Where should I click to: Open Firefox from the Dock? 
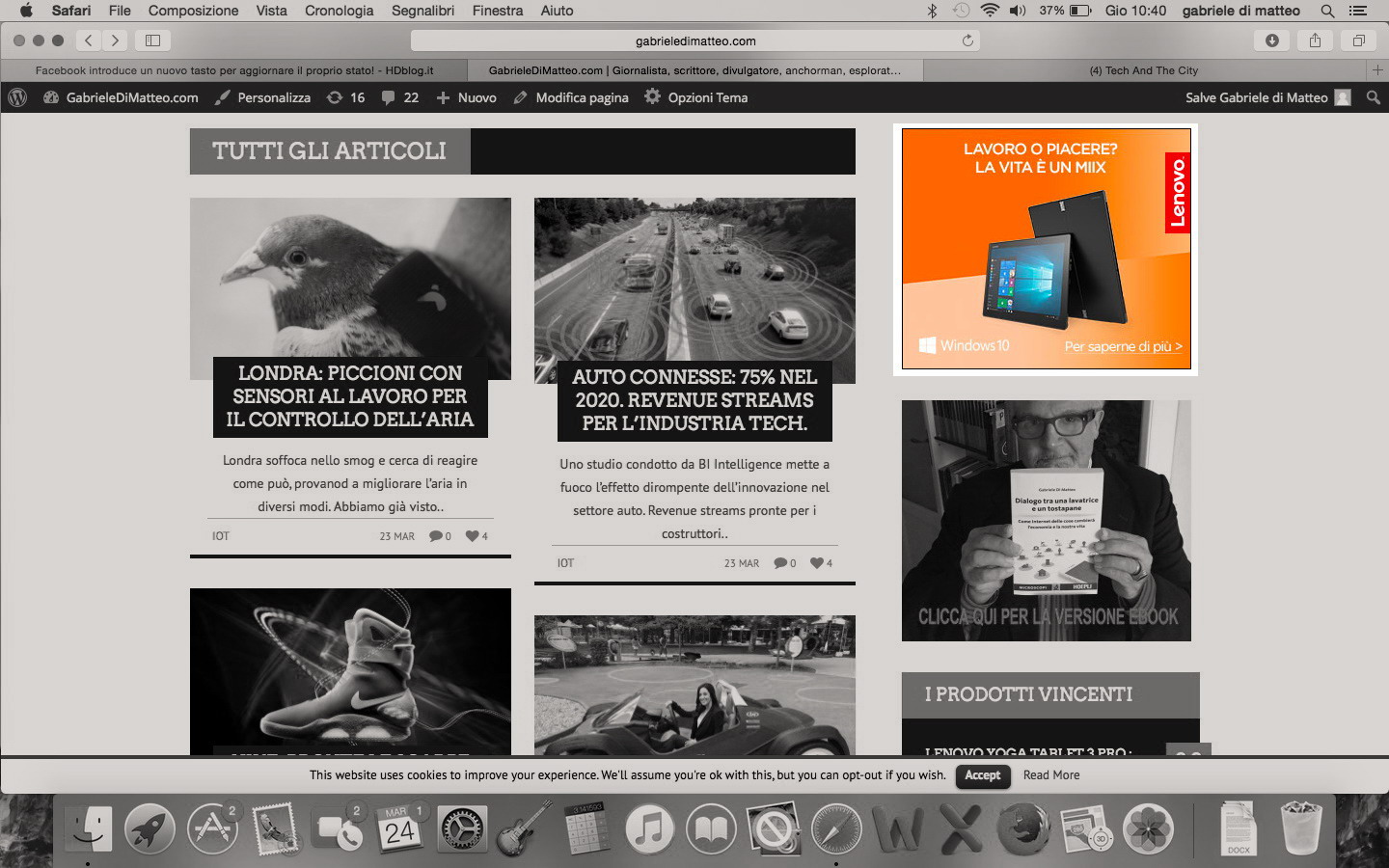1023,828
